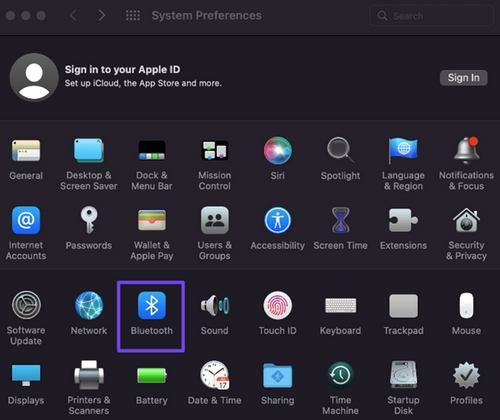
Task: Open the Sound settings icon
Action: (x=215, y=305)
